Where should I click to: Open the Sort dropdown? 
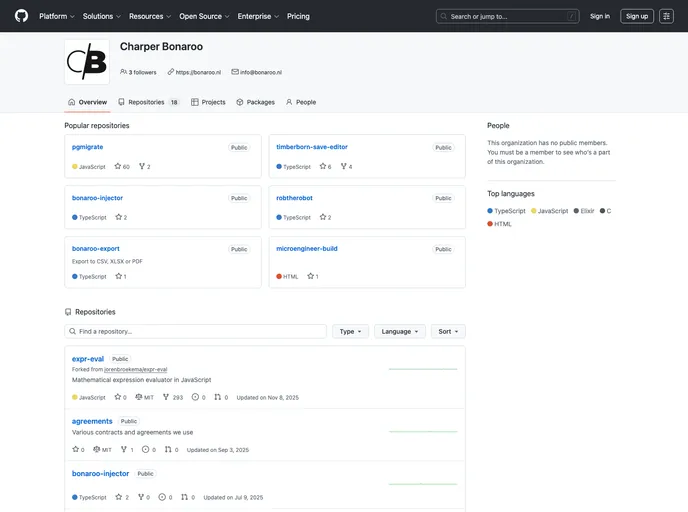click(448, 331)
